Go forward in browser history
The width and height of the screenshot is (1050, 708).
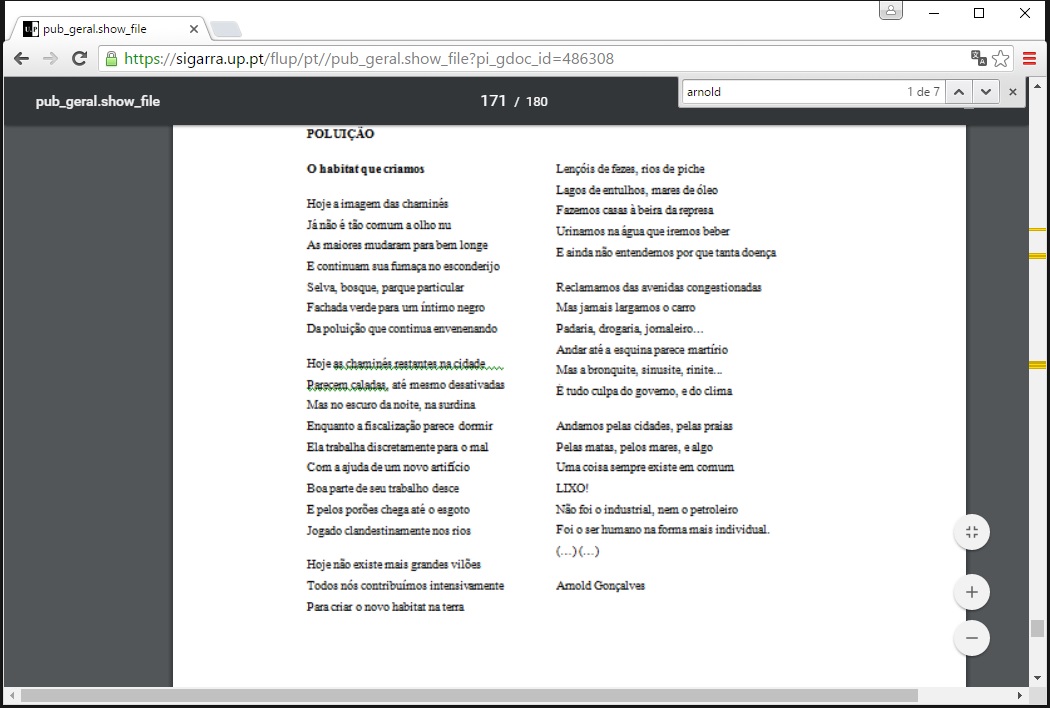[x=50, y=59]
